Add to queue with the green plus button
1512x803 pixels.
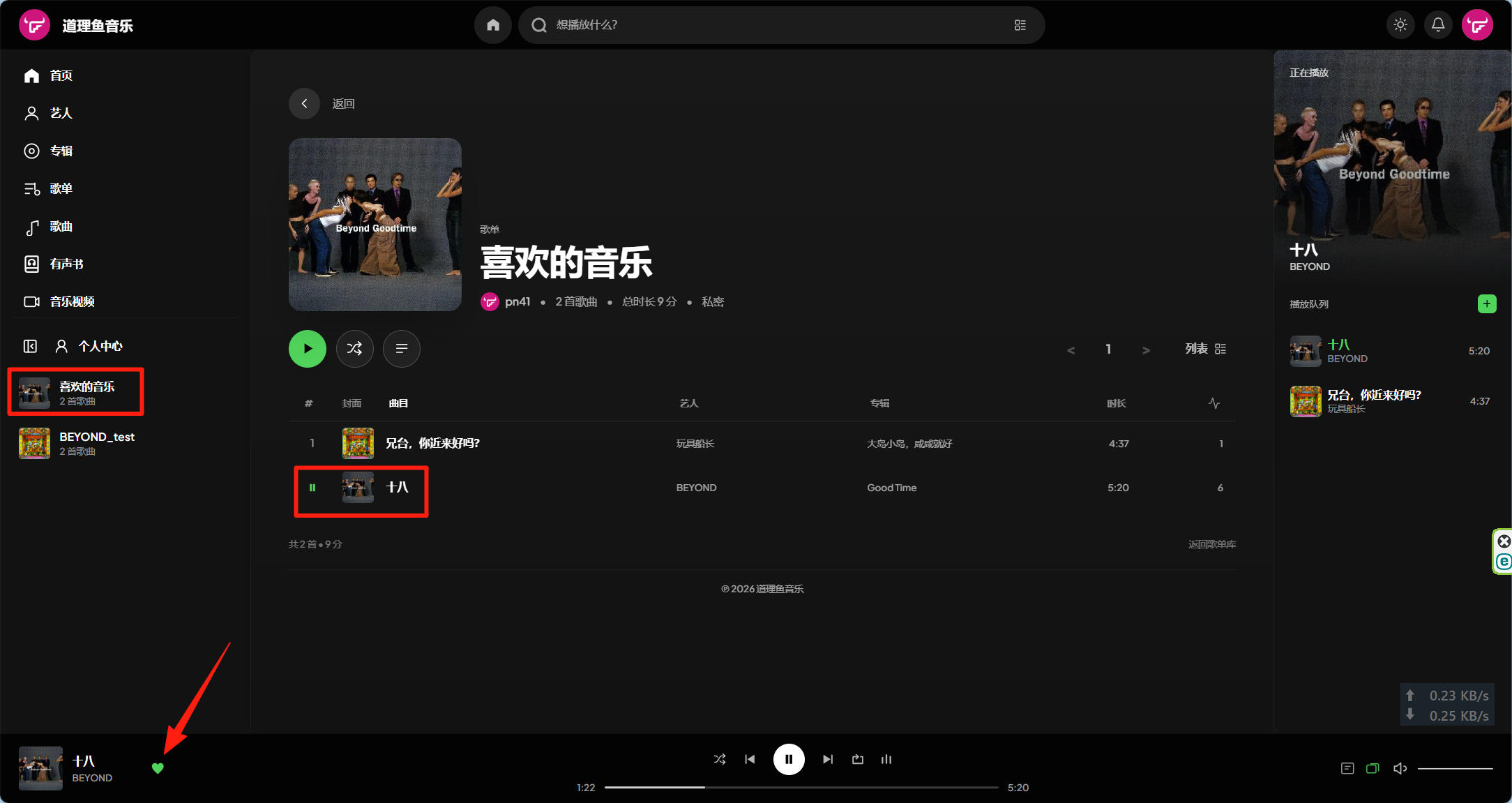[x=1487, y=303]
